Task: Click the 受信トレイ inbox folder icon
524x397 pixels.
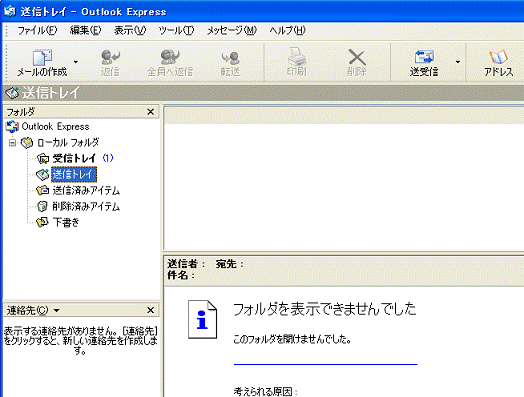Action: [43, 158]
